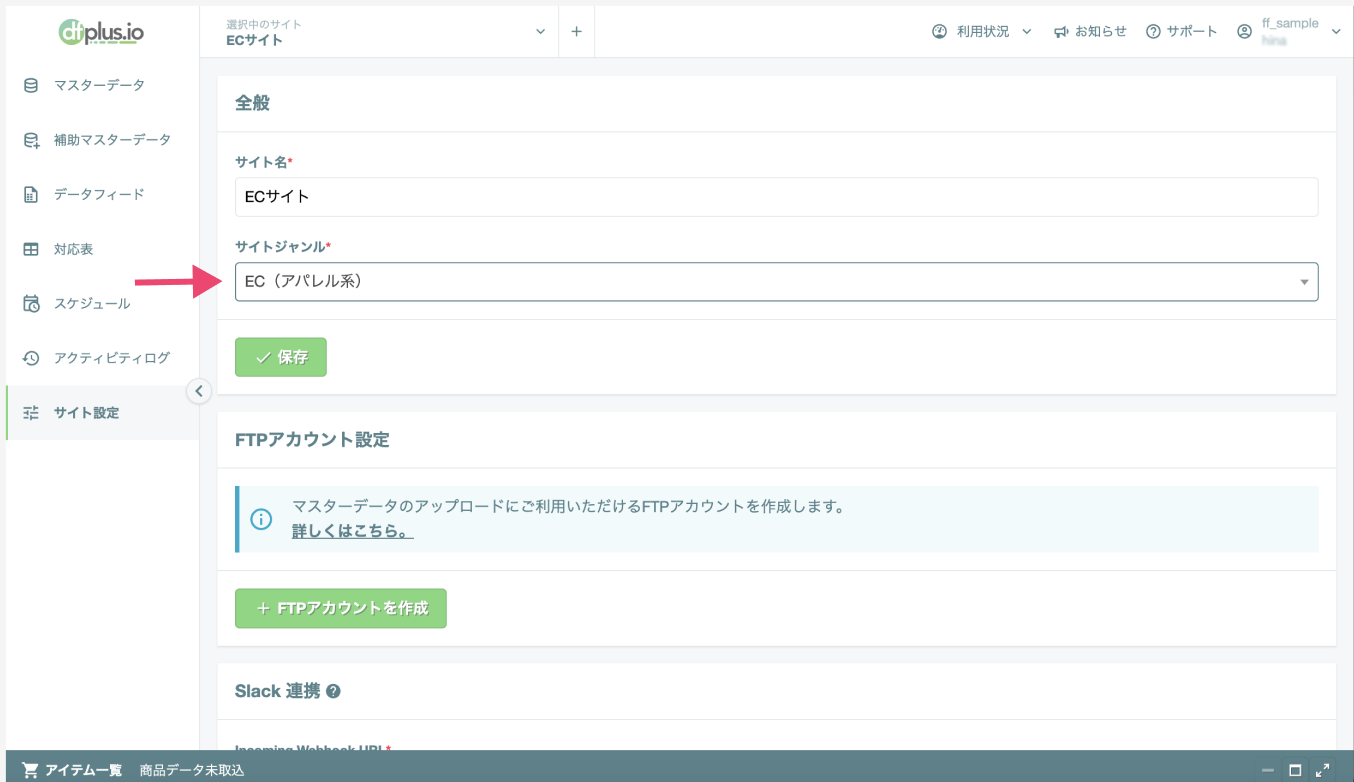Screen dimensions: 1354x782
Task: Click the shopping cart icon in bottom bar
Action: click(x=30, y=770)
